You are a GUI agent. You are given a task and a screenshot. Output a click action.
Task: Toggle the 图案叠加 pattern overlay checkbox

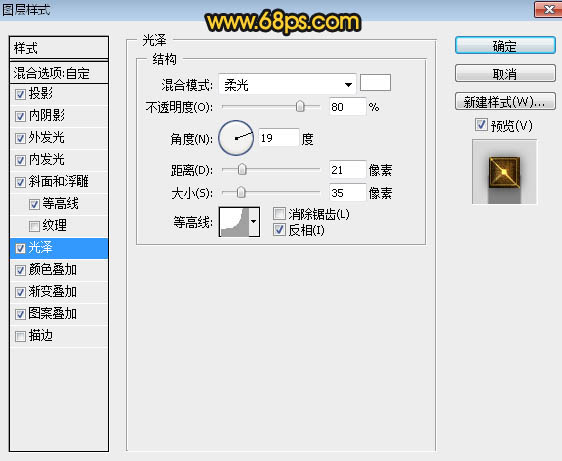pos(20,314)
